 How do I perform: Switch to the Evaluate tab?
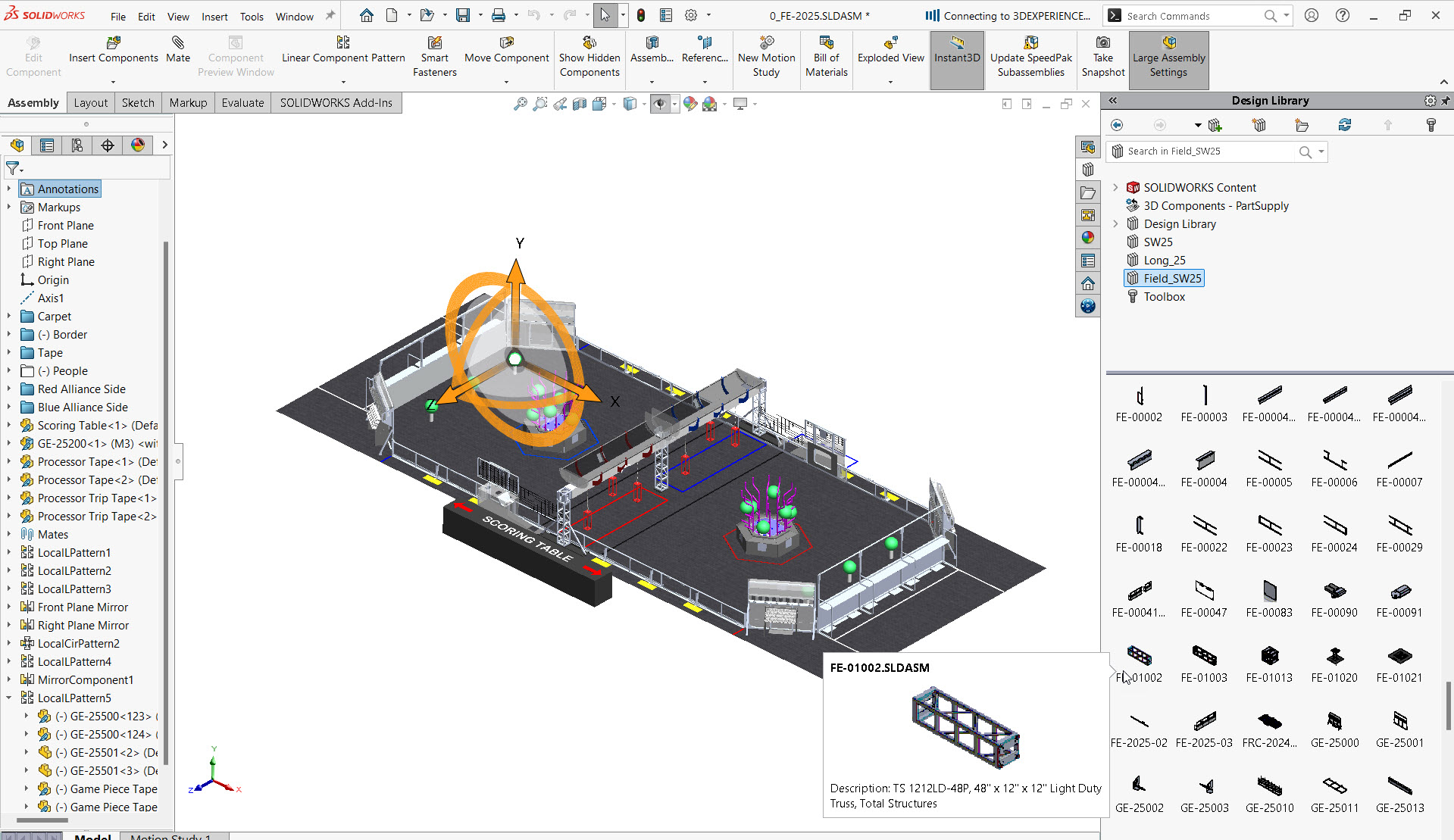click(x=242, y=102)
